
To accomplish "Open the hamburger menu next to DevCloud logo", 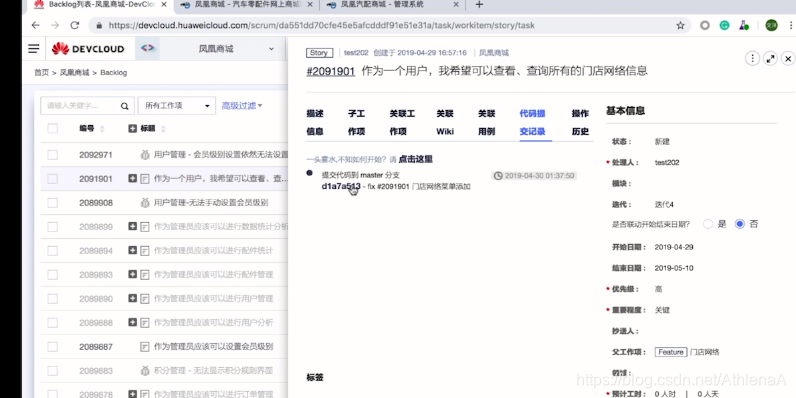I will tap(34, 49).
